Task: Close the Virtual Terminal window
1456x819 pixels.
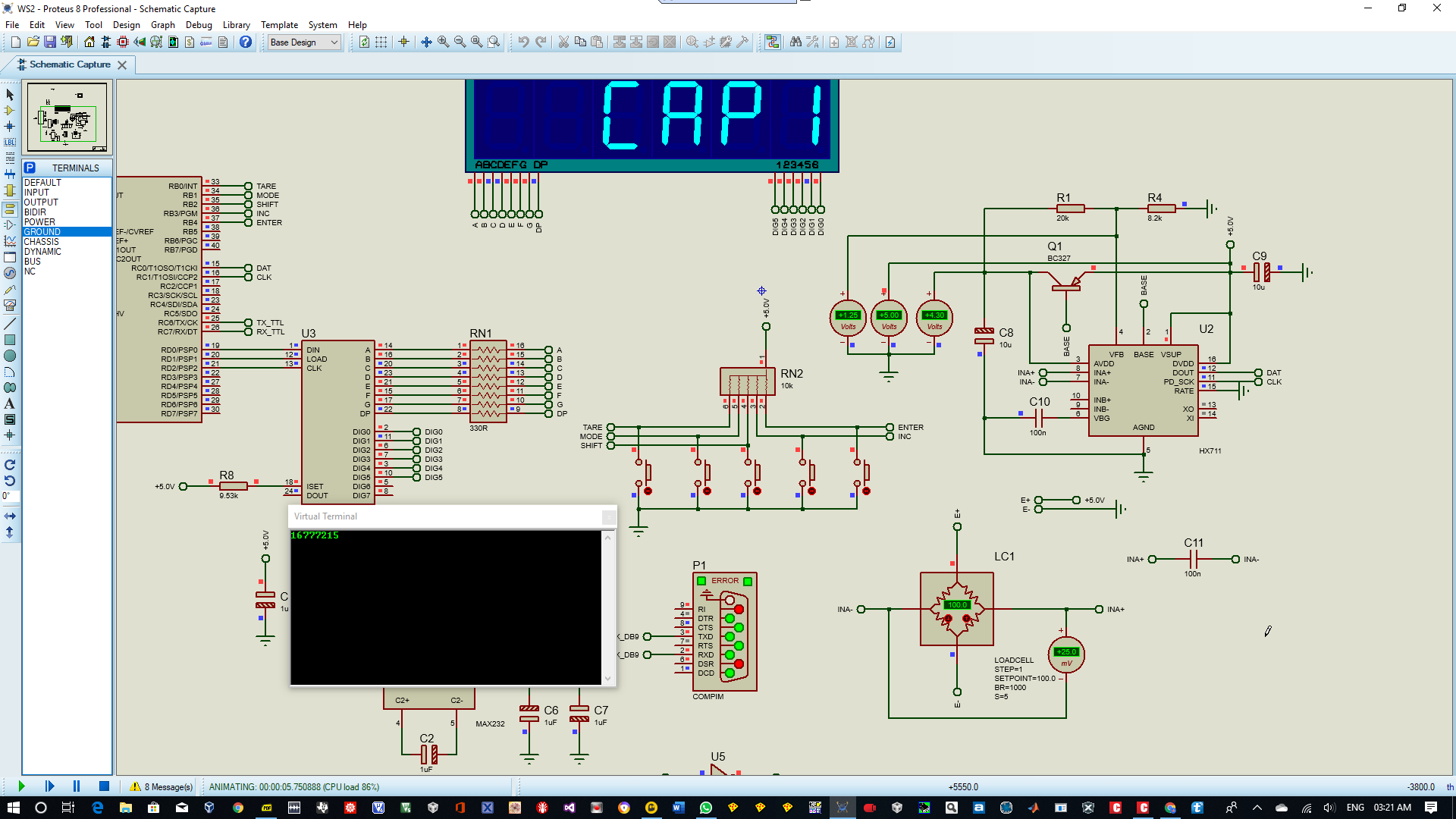Action: point(608,517)
